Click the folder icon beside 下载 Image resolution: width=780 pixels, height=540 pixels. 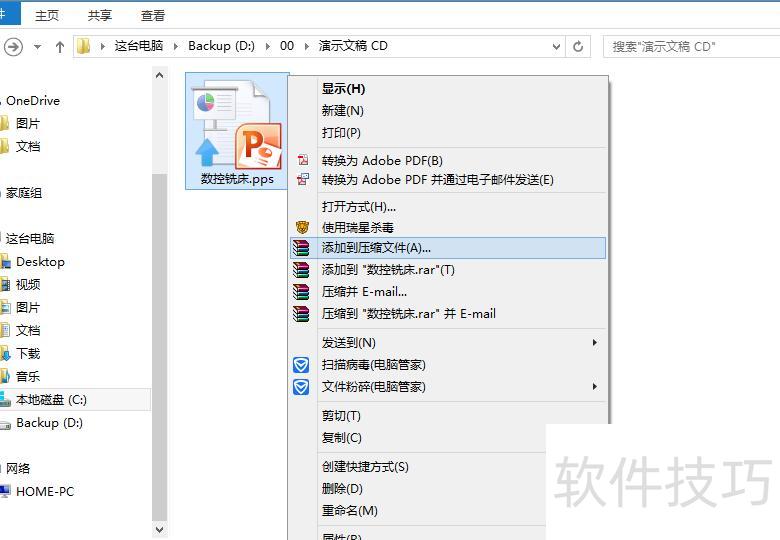pyautogui.click(x=5, y=354)
